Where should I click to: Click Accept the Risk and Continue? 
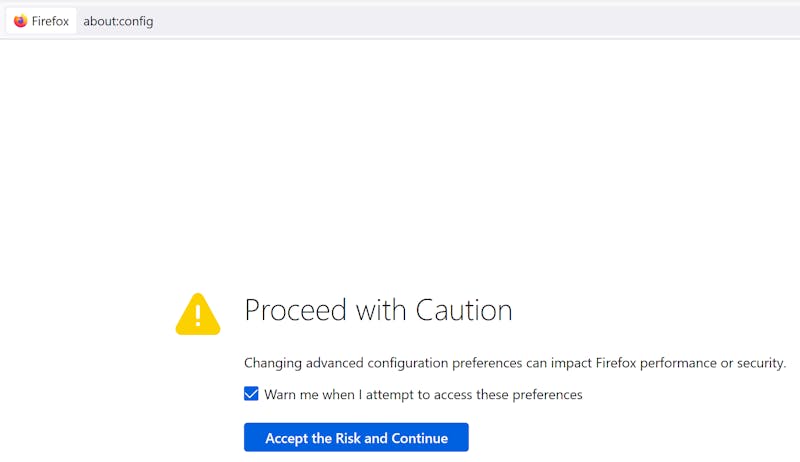[356, 437]
